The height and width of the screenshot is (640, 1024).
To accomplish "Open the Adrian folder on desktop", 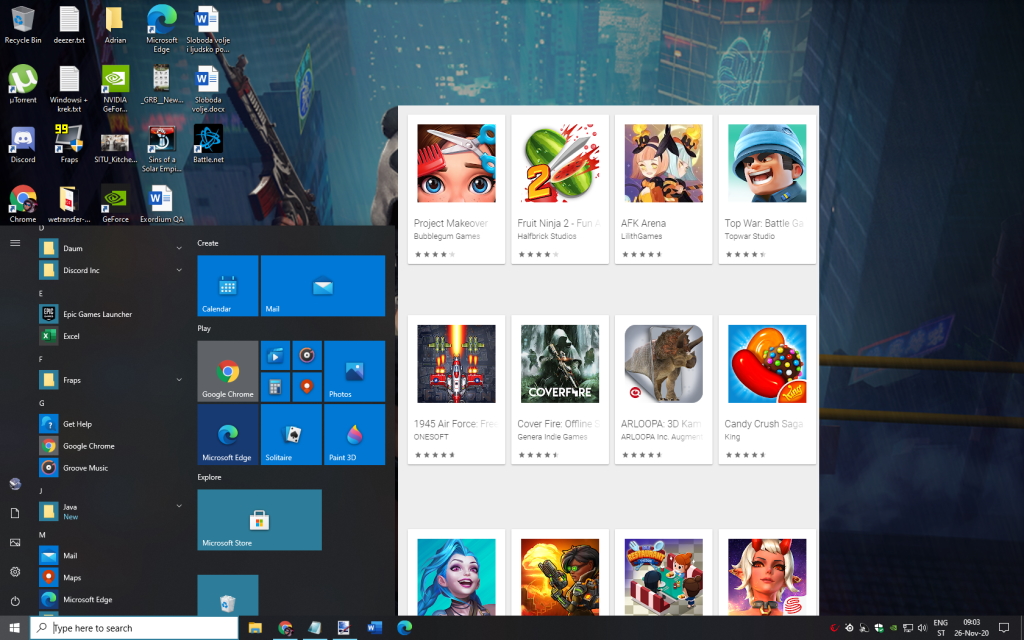I will [x=115, y=25].
